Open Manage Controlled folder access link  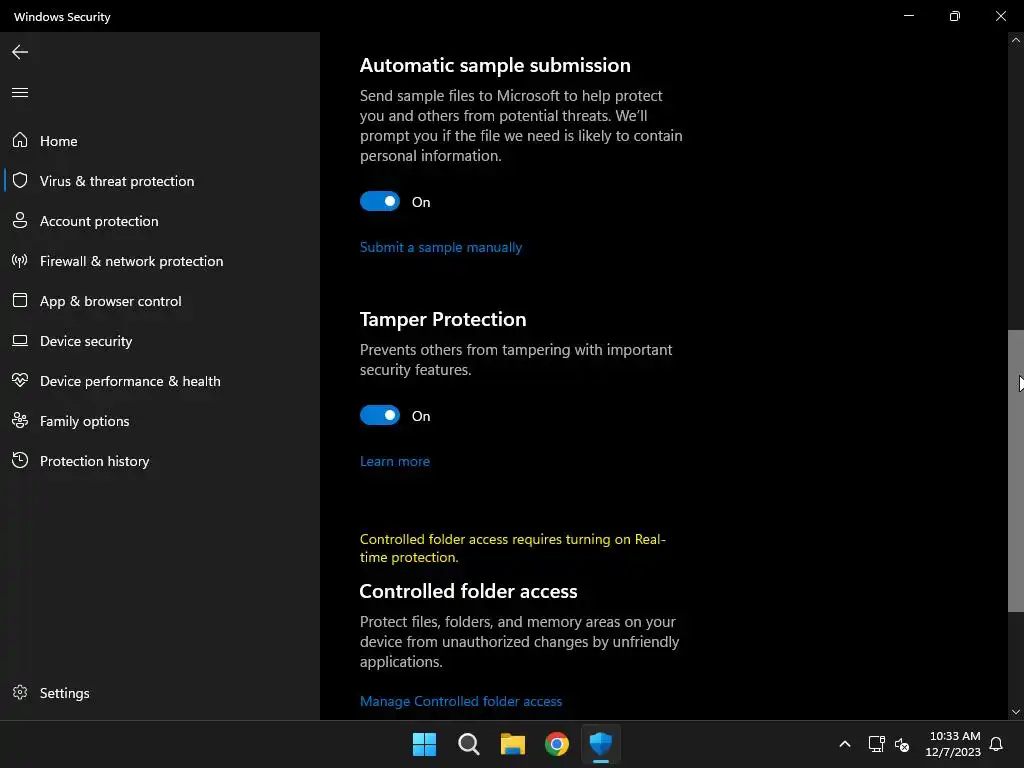click(x=460, y=701)
